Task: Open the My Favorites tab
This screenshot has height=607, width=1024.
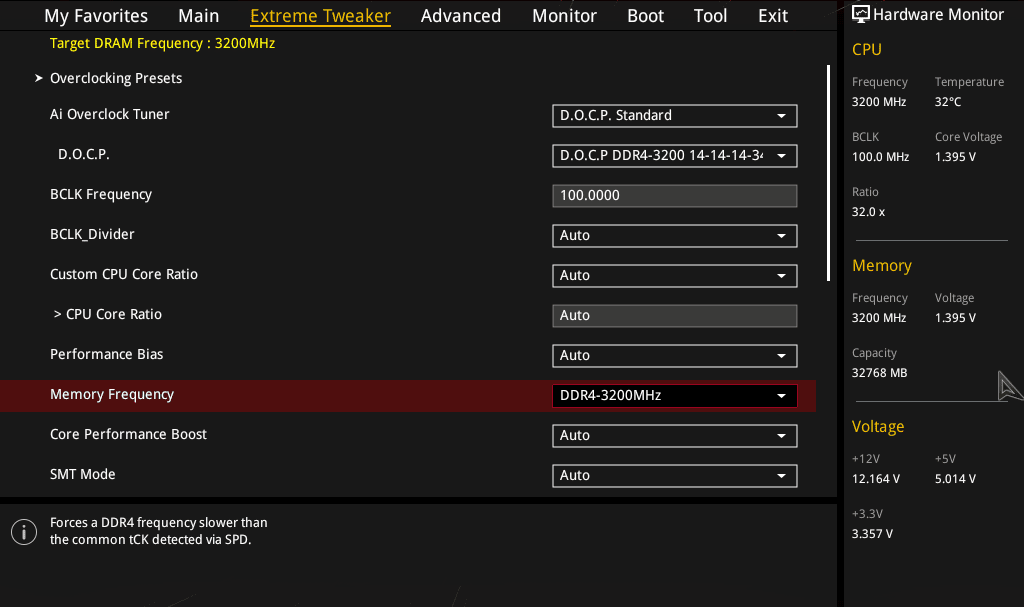Action: tap(96, 16)
